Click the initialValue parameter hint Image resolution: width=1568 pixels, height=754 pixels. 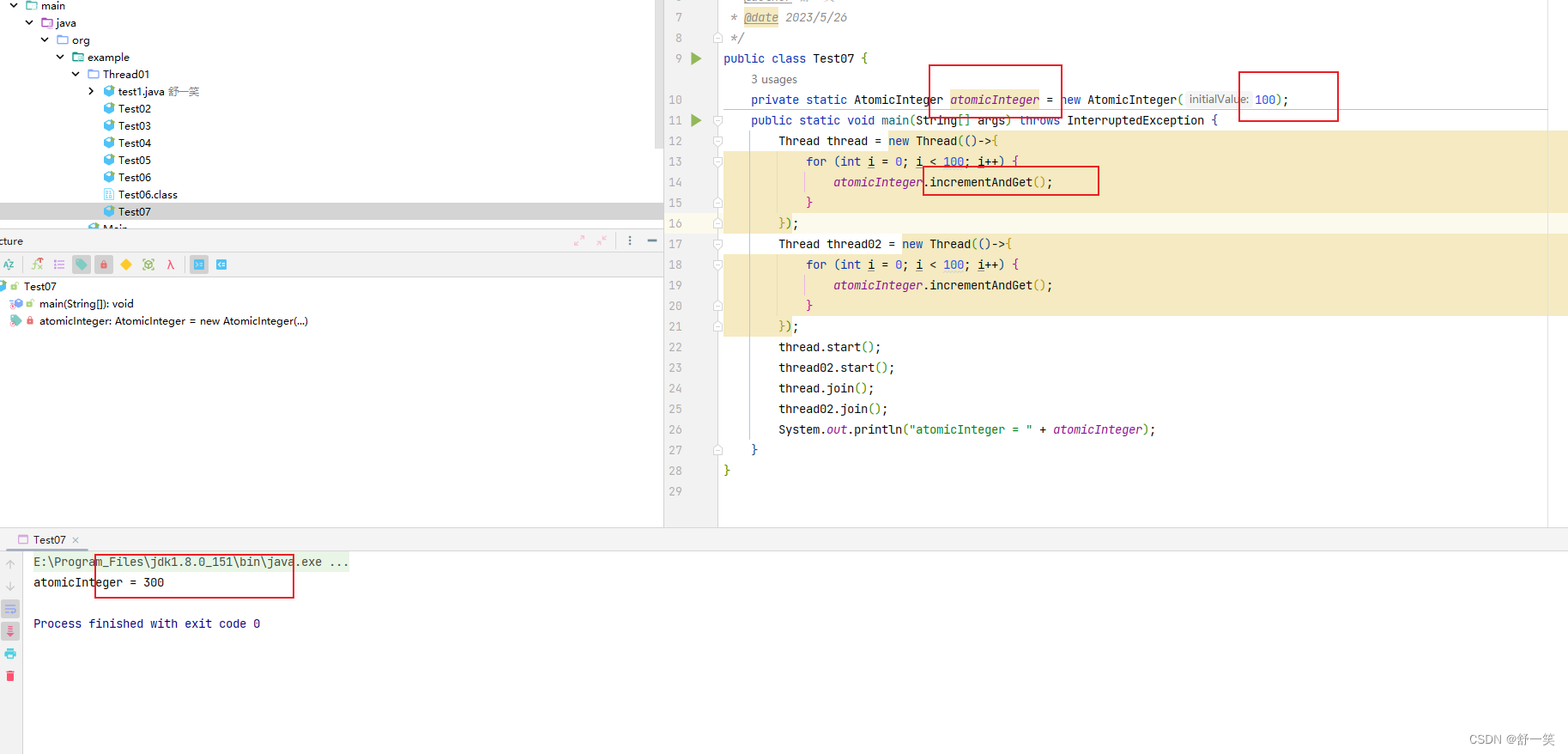coord(1219,100)
